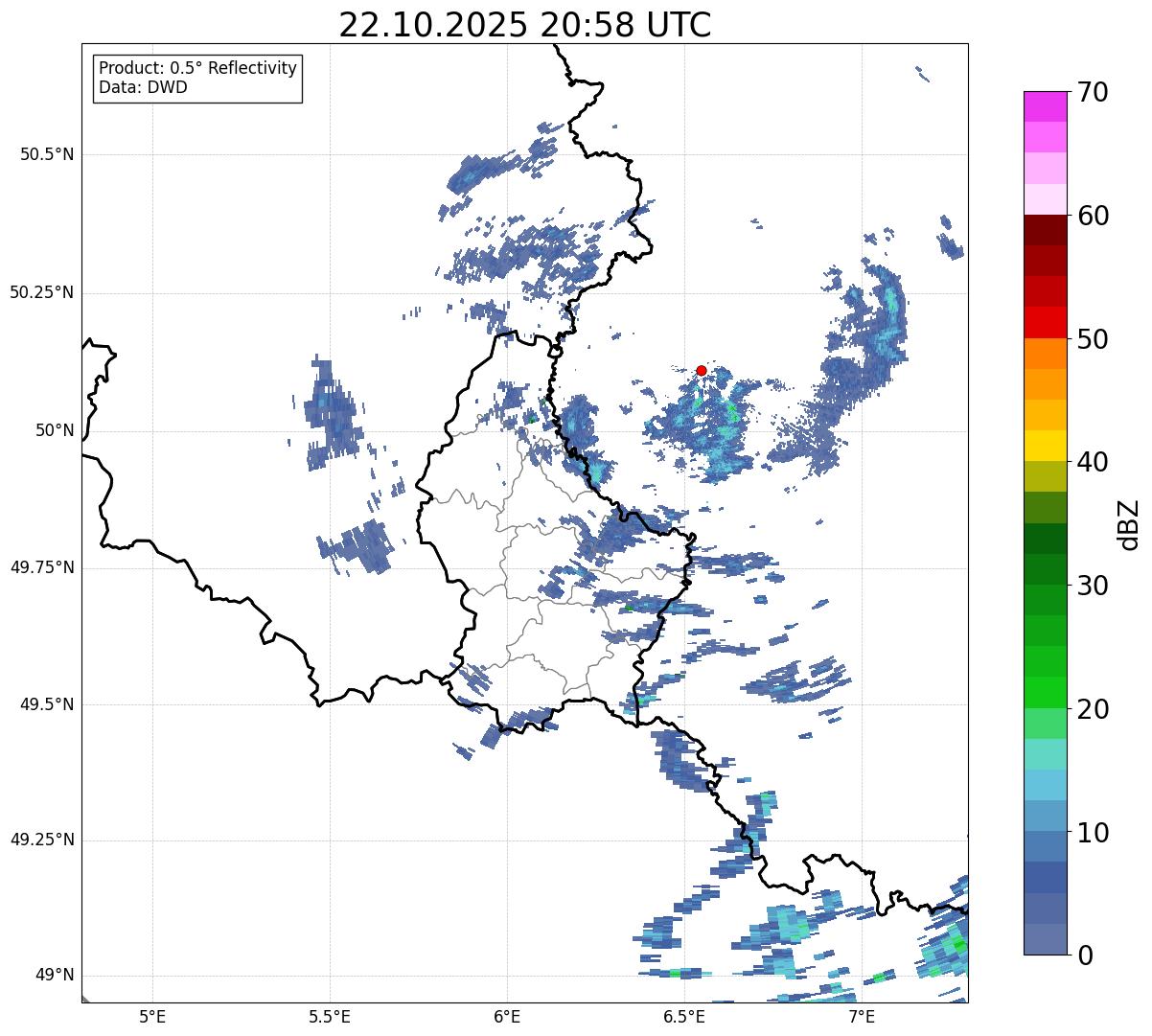
Task: Click latitude label 49.5°N
Action: point(47,704)
